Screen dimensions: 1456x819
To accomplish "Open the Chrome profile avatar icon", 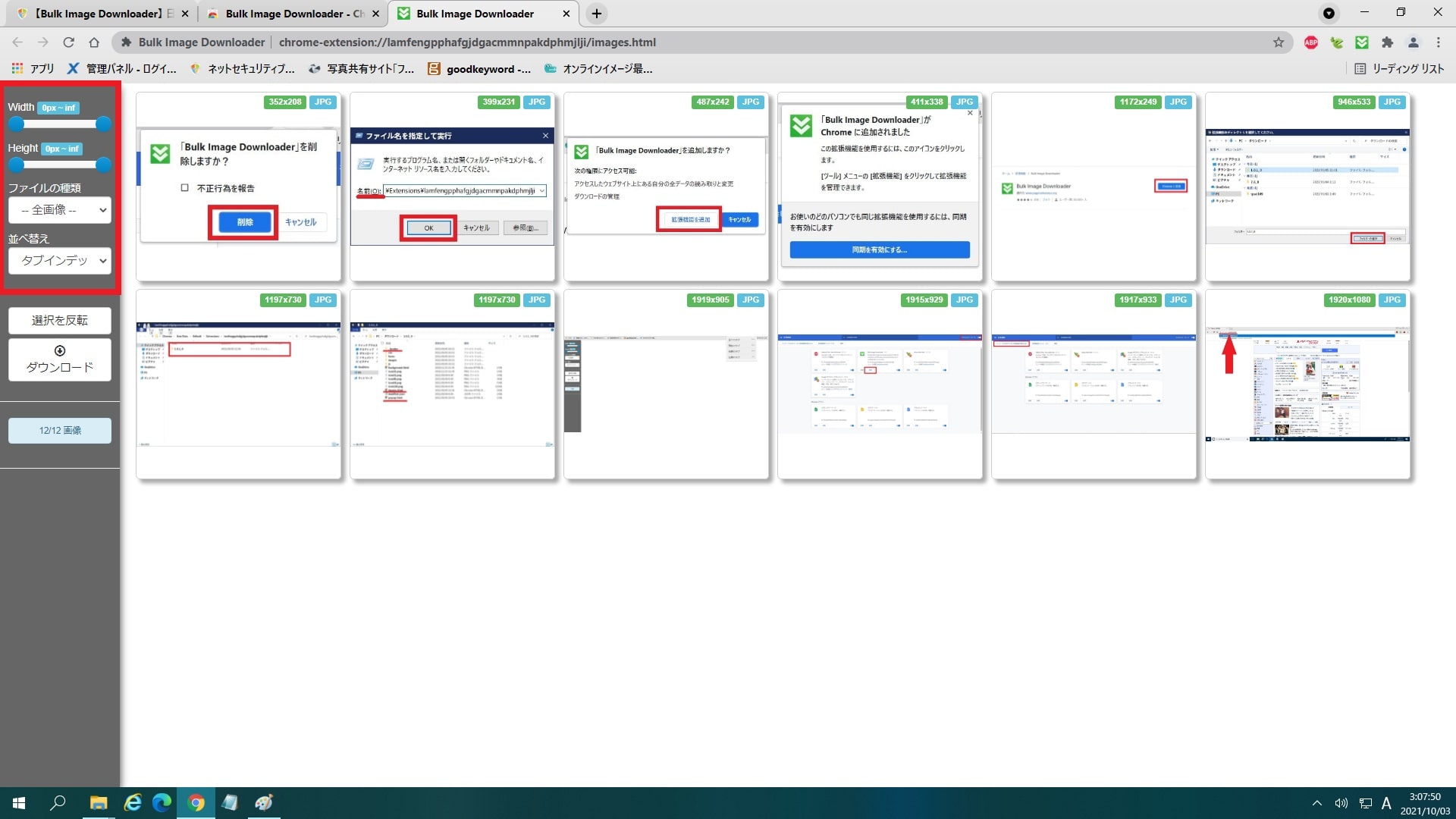I will tap(1413, 42).
